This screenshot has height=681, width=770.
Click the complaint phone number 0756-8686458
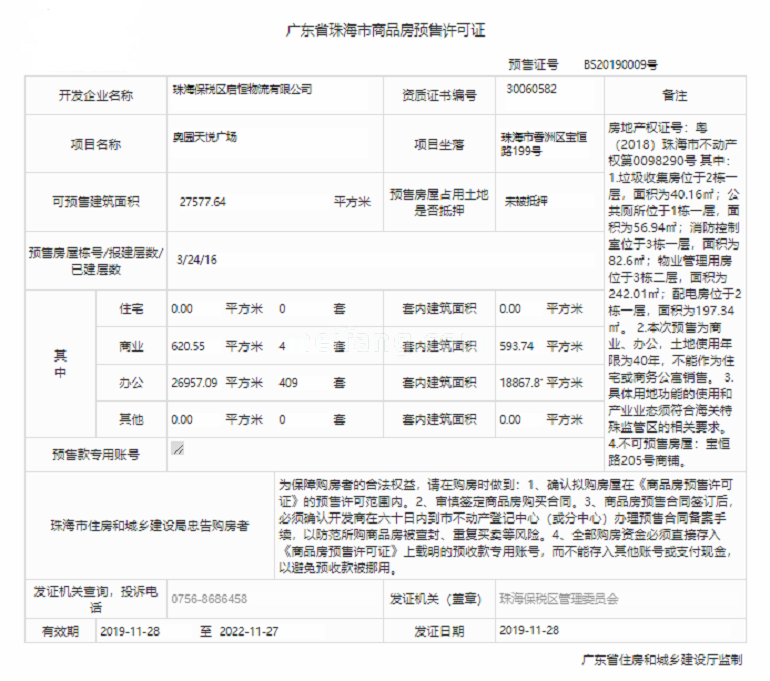point(210,599)
